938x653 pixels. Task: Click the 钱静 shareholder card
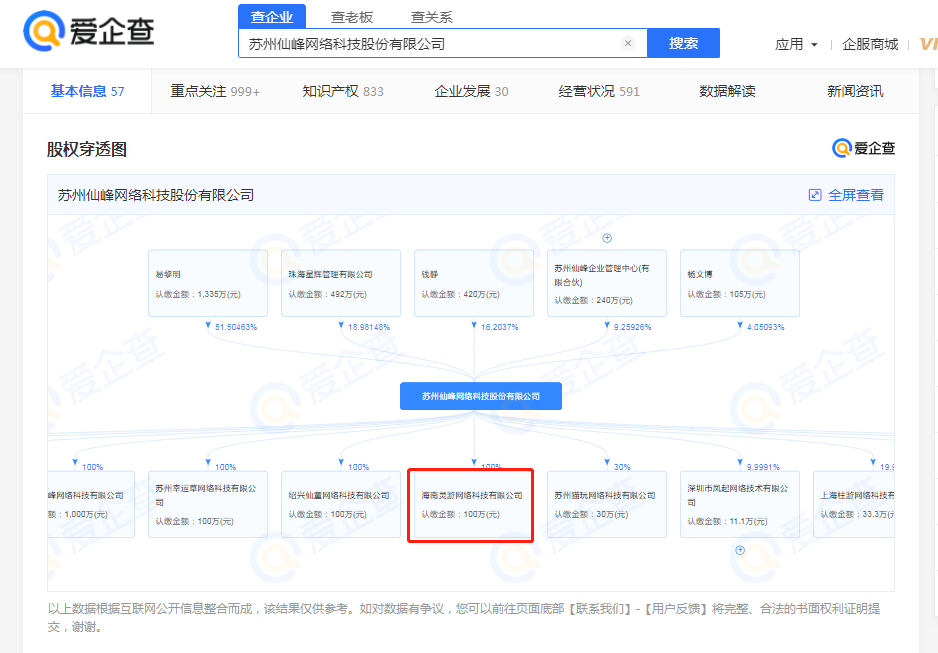pos(473,284)
